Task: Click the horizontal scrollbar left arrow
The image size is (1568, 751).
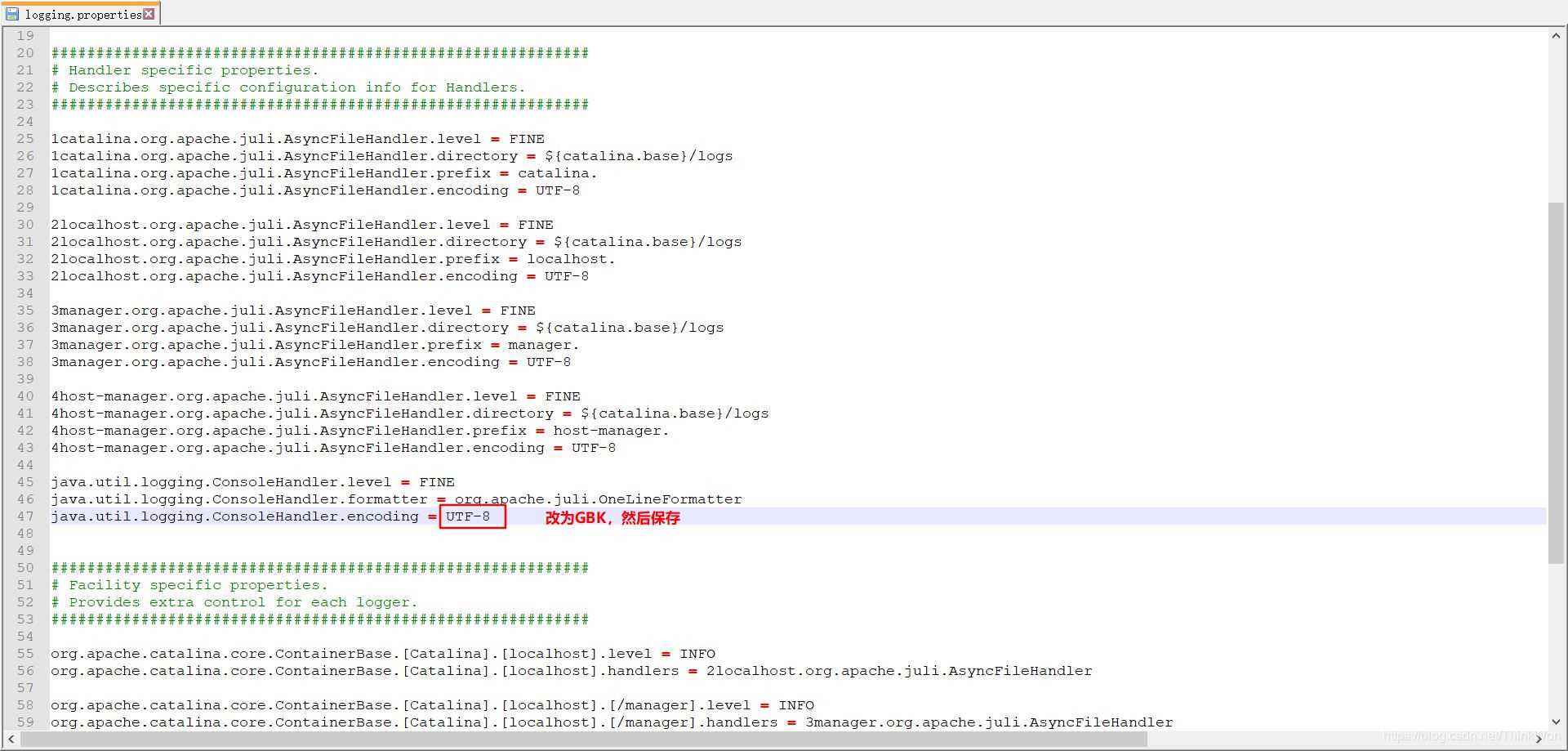Action: point(11,739)
